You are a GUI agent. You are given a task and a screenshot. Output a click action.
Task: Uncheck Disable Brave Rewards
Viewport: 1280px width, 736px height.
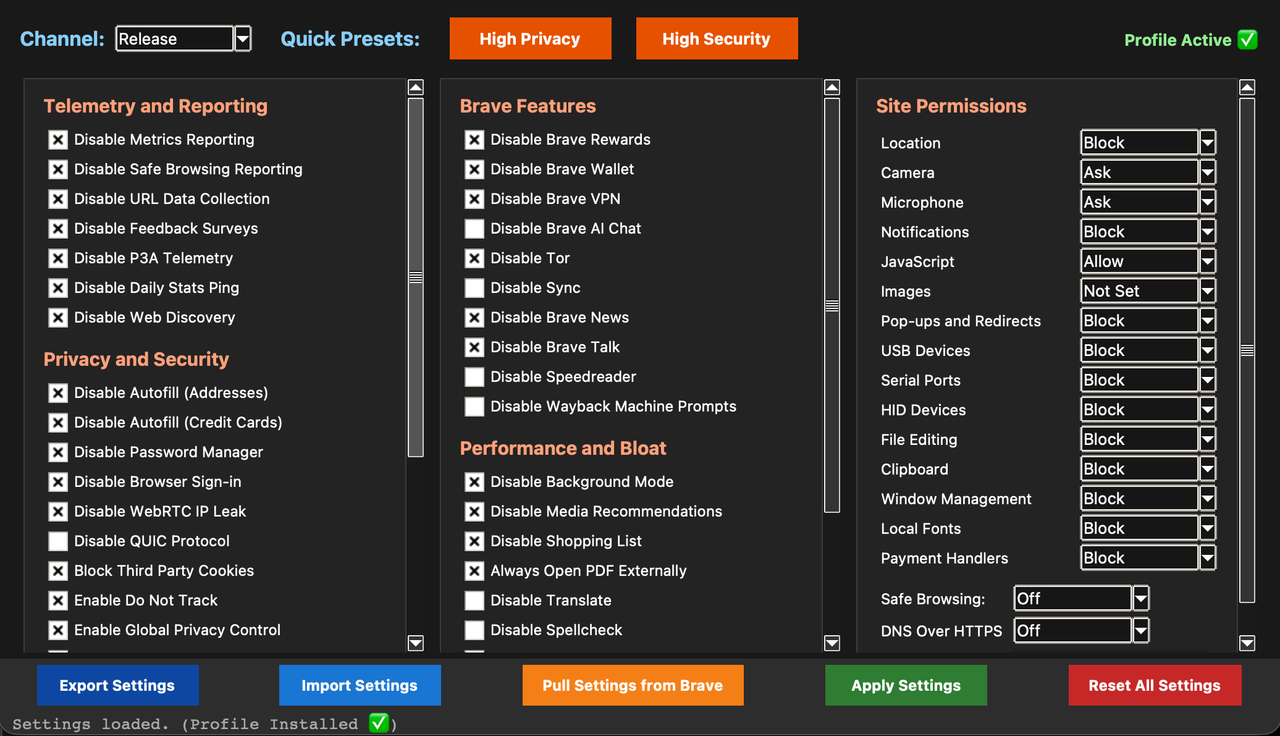click(x=474, y=140)
